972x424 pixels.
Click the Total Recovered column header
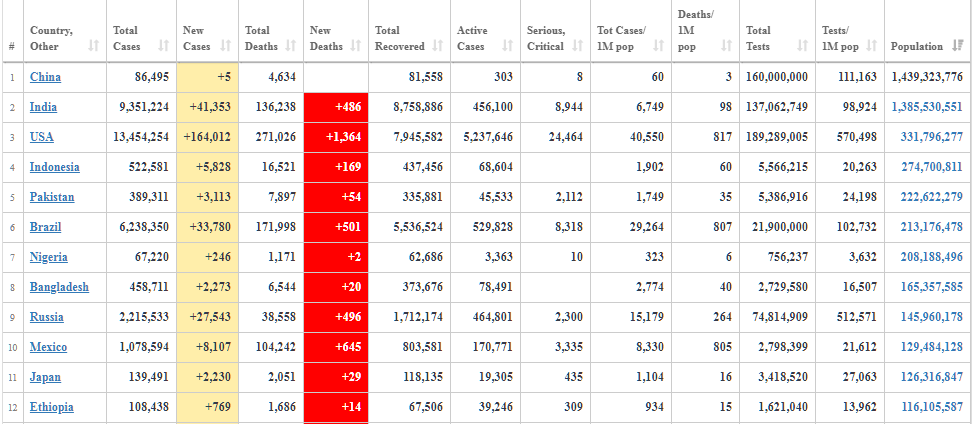click(x=409, y=31)
